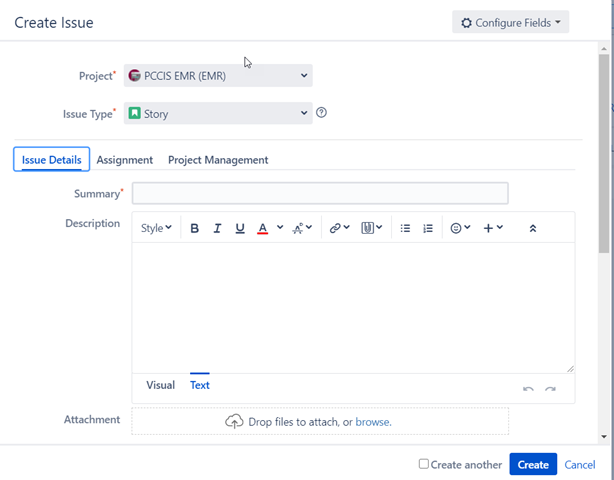Switch to the Assignment tab
The height and width of the screenshot is (480, 614).
tap(125, 160)
